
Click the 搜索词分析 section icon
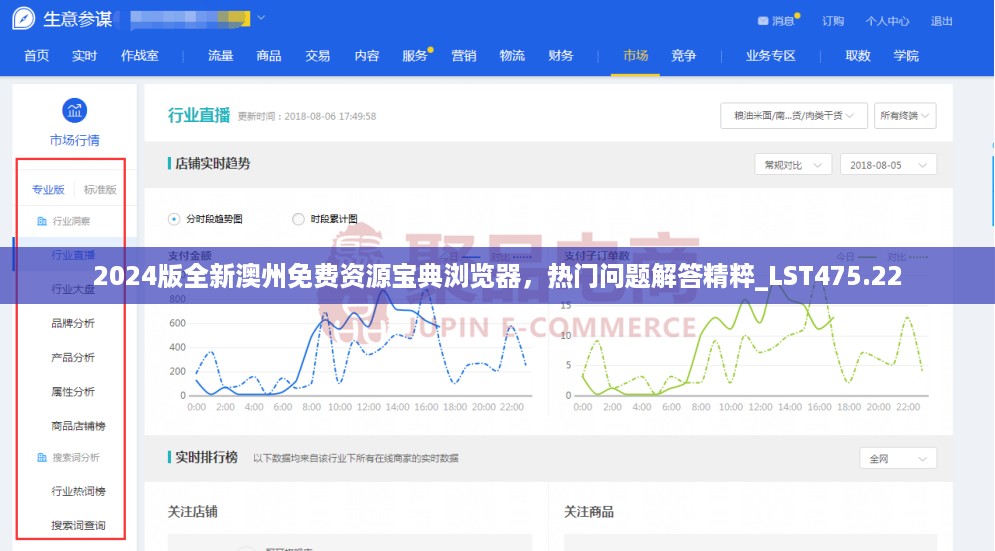tap(41, 458)
